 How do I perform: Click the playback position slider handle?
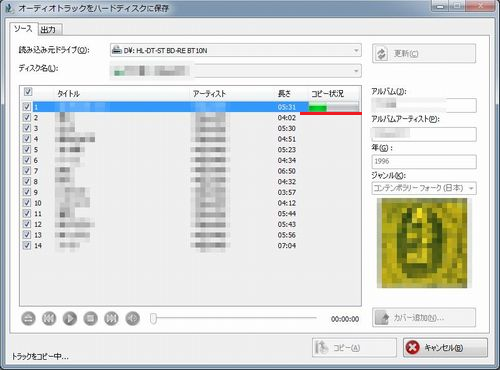pyautogui.click(x=153, y=318)
